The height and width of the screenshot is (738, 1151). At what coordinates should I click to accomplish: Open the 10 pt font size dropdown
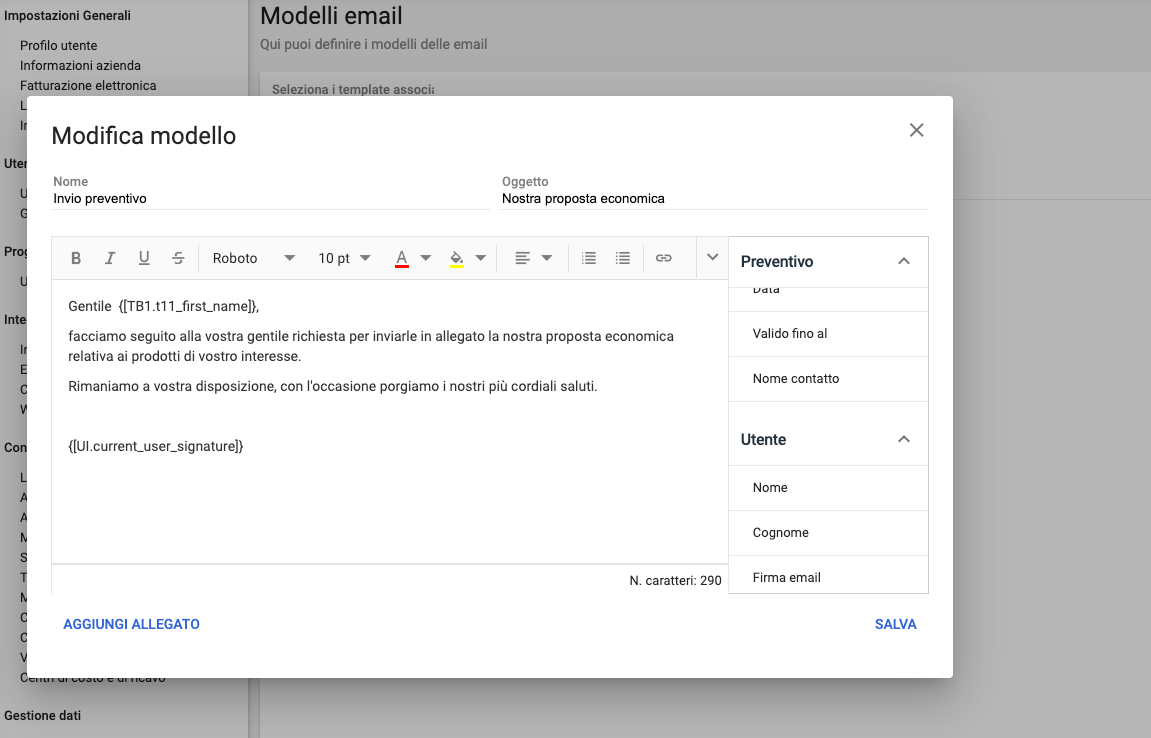(x=344, y=258)
